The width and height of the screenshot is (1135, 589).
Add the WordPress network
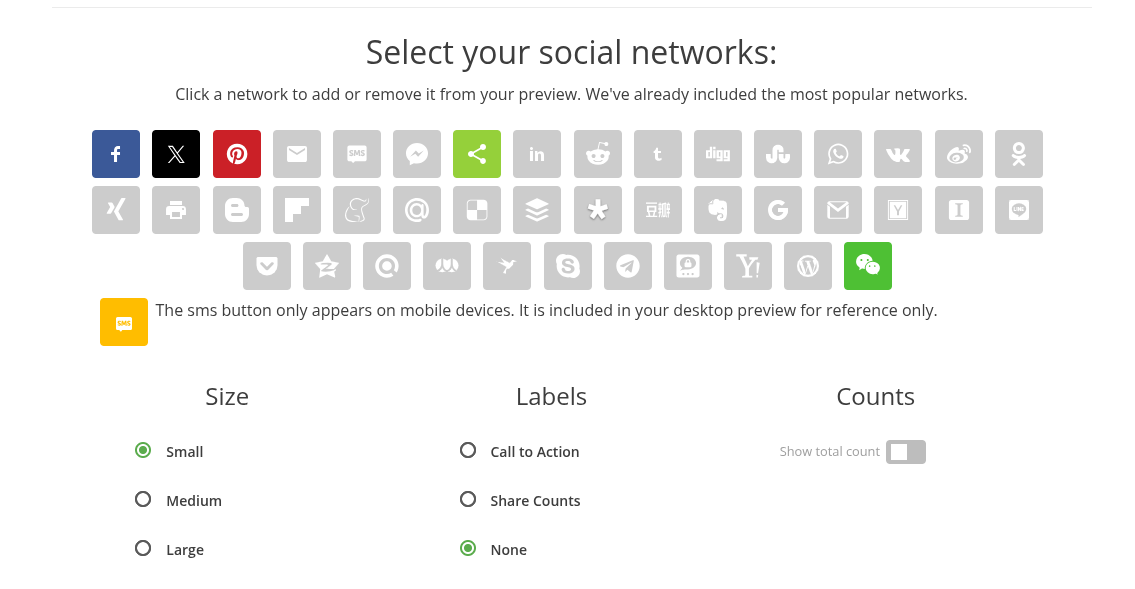(x=808, y=266)
